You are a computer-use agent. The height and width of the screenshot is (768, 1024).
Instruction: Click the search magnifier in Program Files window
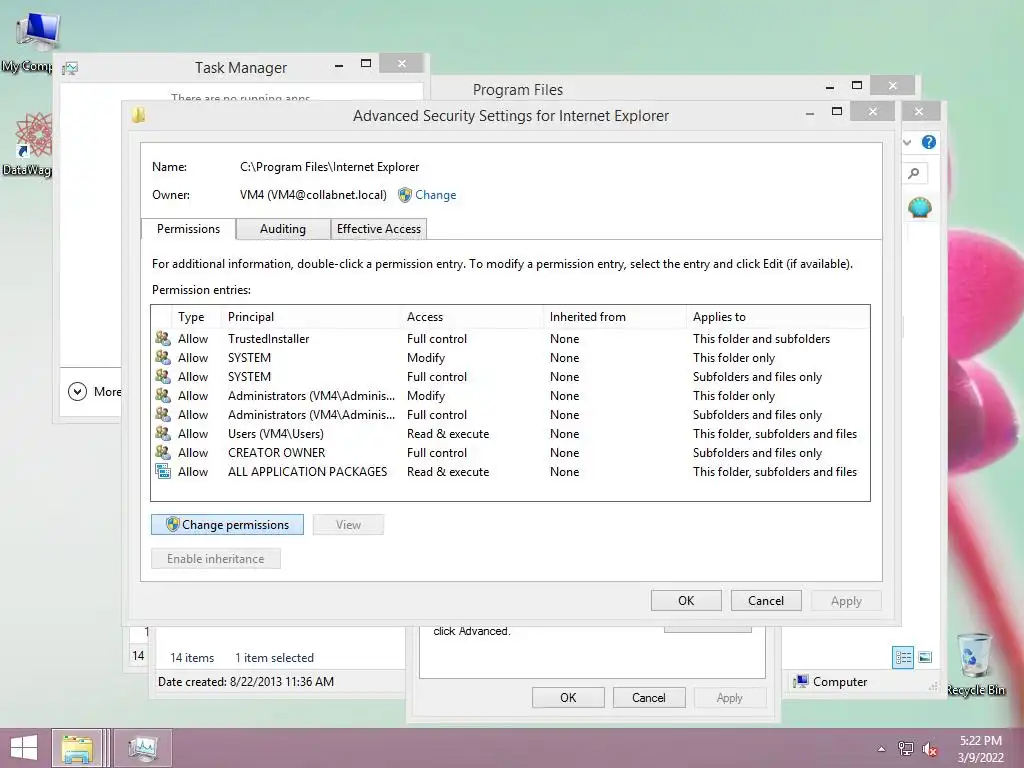[x=914, y=173]
